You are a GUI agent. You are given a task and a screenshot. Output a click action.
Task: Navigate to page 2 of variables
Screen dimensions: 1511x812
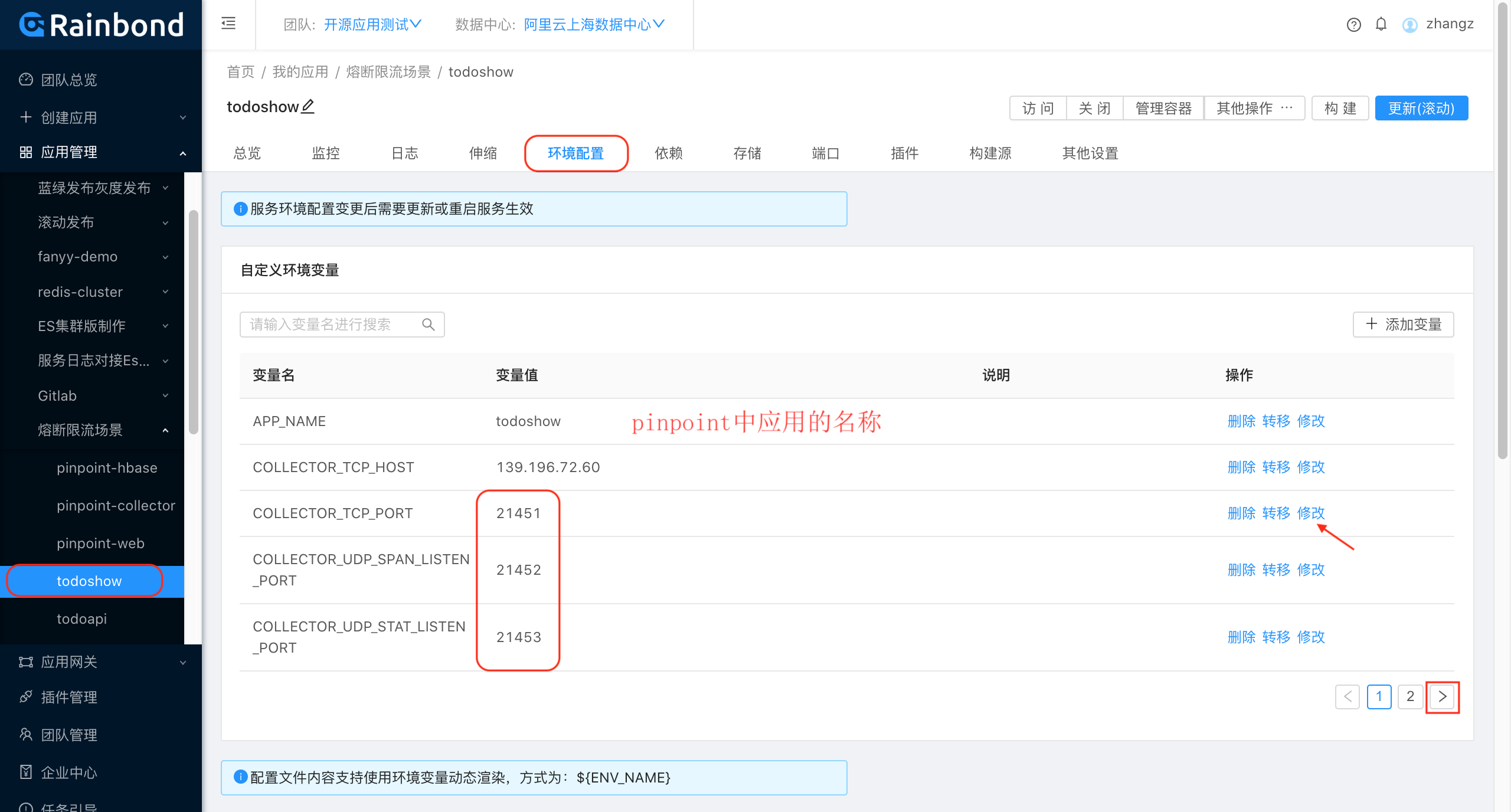(x=1410, y=695)
